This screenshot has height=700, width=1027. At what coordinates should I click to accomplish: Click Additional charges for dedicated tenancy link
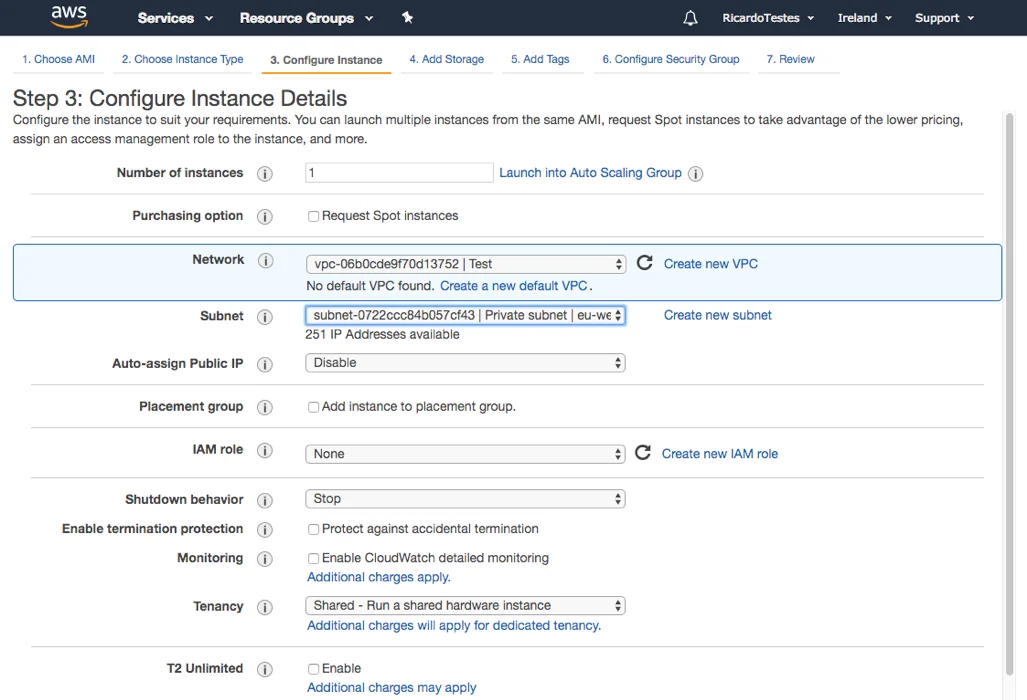point(454,625)
